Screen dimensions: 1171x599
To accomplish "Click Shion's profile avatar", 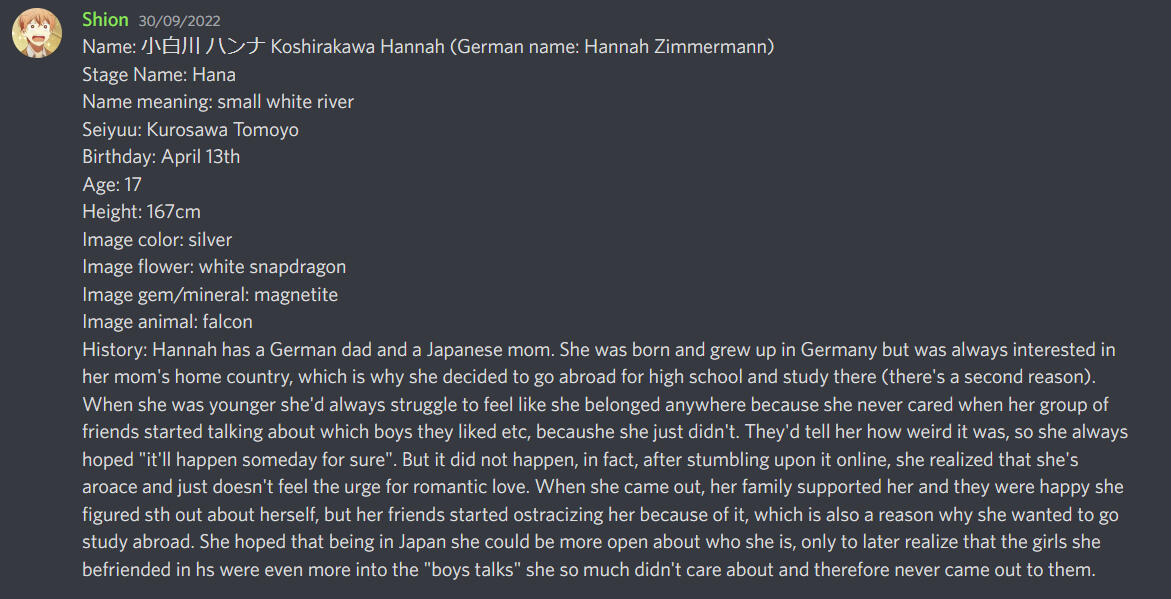I will point(37,32).
